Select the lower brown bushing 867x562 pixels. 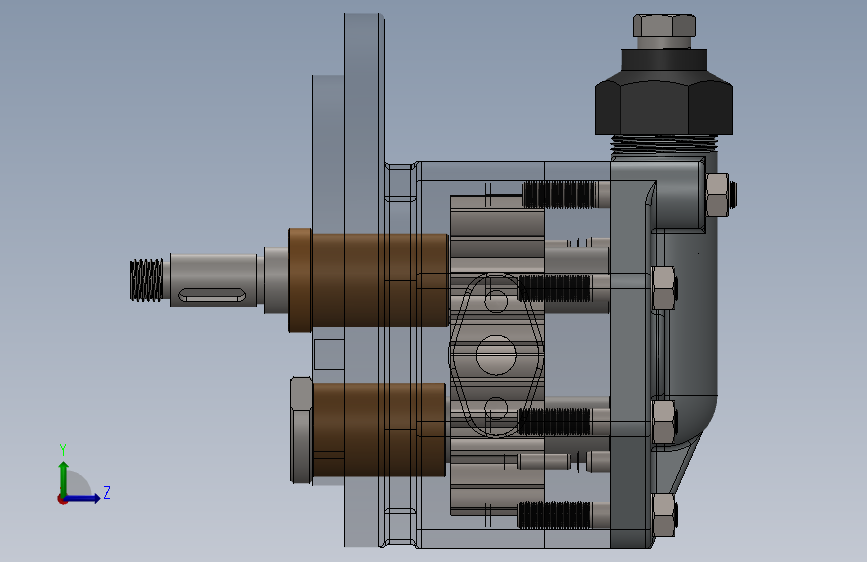(379, 430)
